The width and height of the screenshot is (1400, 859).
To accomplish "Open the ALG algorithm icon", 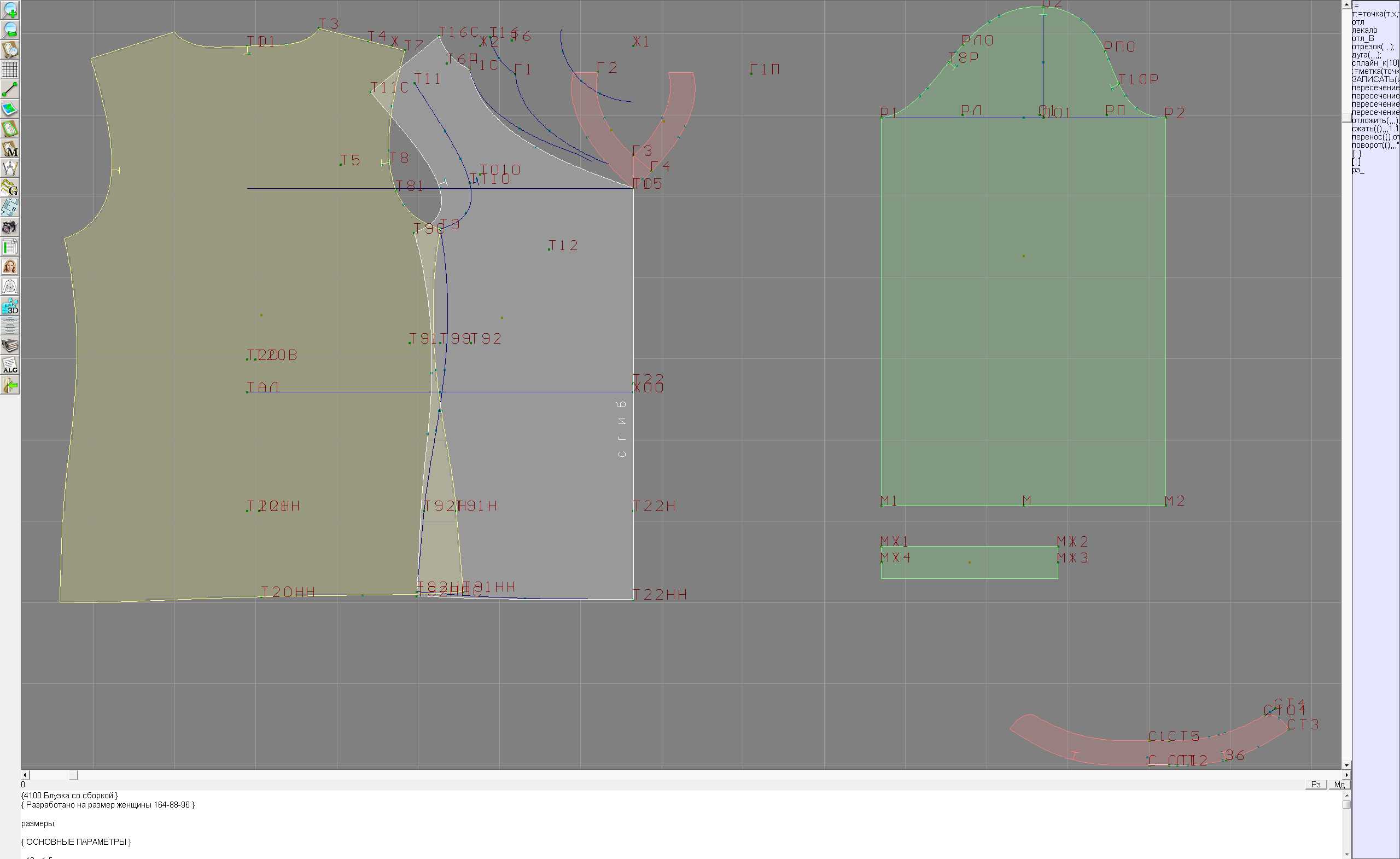I will (x=10, y=365).
